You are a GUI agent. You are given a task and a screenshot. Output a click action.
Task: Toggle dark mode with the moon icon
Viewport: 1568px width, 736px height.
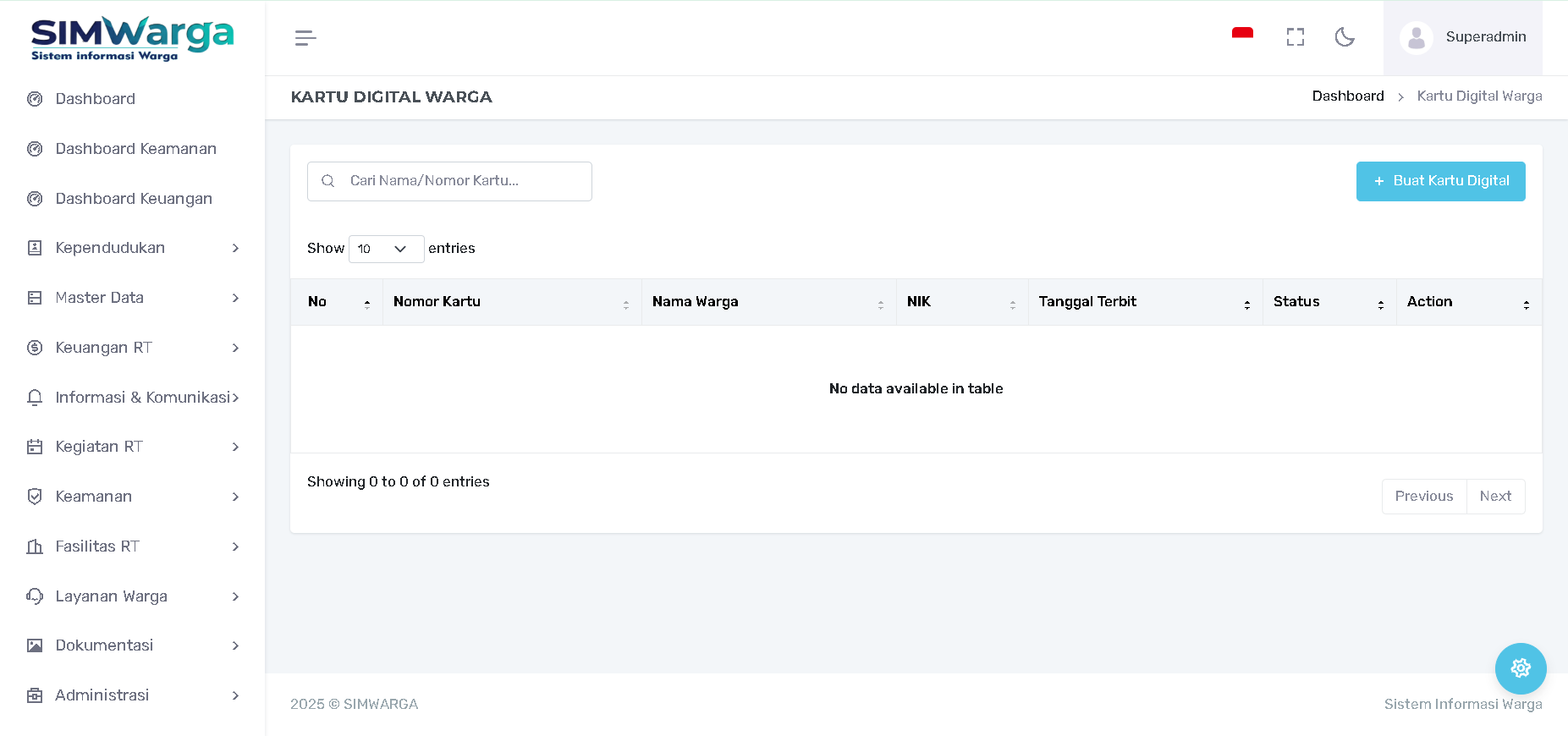pos(1345,37)
